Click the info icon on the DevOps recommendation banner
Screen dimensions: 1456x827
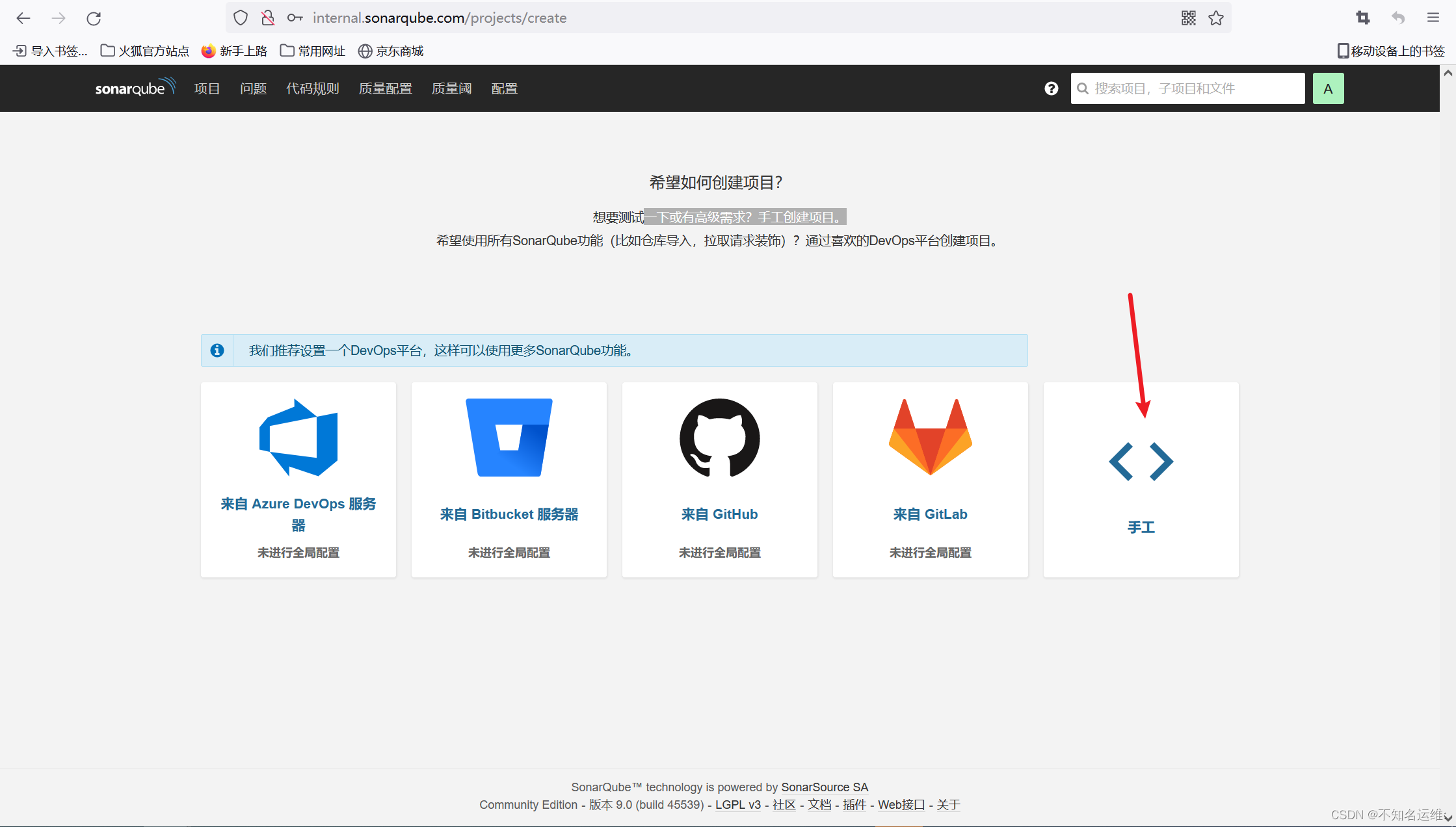click(217, 350)
